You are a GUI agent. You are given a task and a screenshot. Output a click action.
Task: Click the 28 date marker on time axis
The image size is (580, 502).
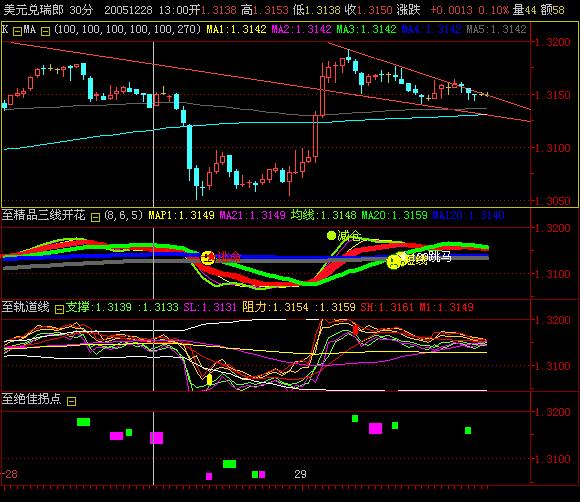pos(11,474)
